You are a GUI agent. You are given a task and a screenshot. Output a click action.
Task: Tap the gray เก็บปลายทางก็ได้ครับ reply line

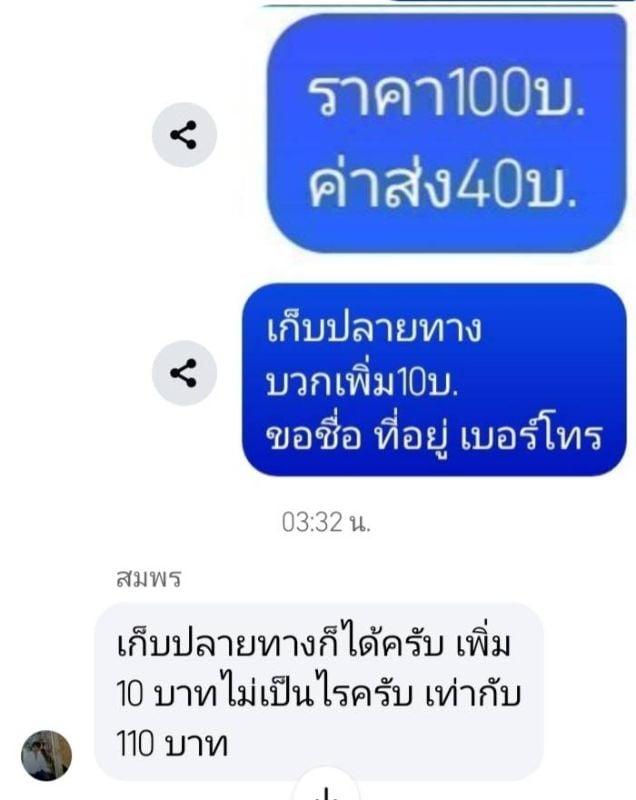314,642
